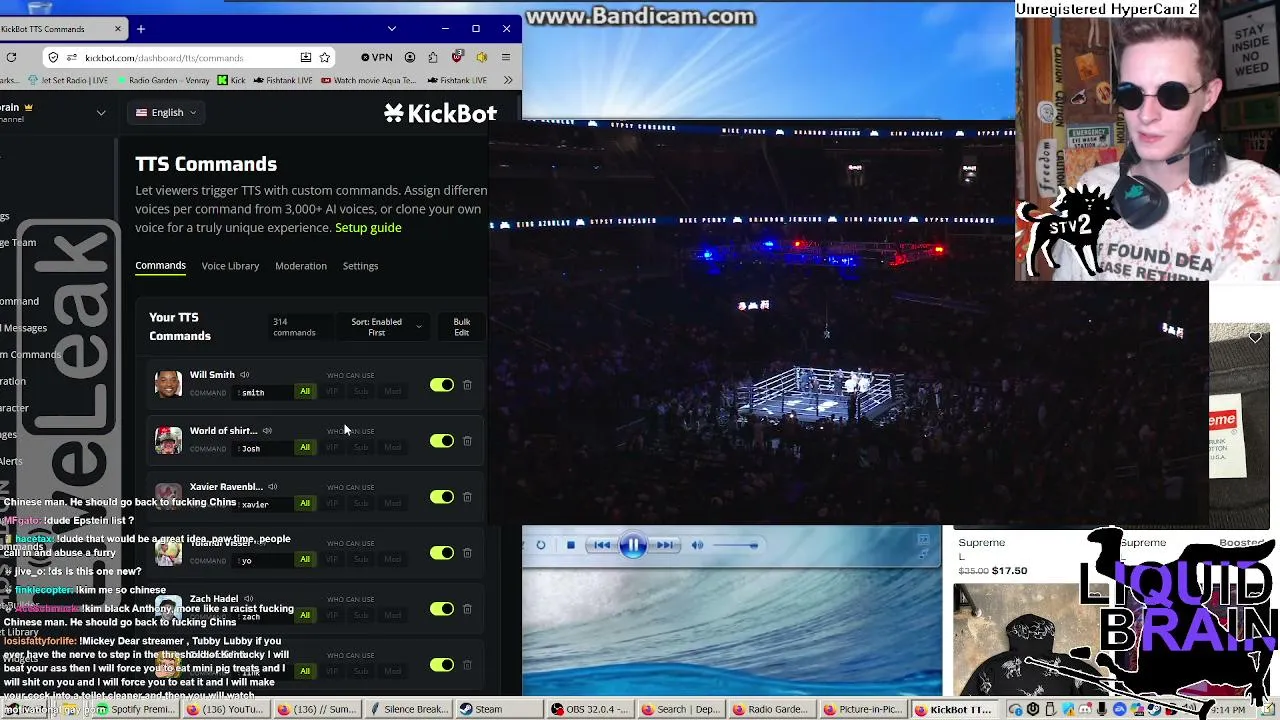Switch to the Moderation tab
1280x720 pixels.
coord(301,266)
